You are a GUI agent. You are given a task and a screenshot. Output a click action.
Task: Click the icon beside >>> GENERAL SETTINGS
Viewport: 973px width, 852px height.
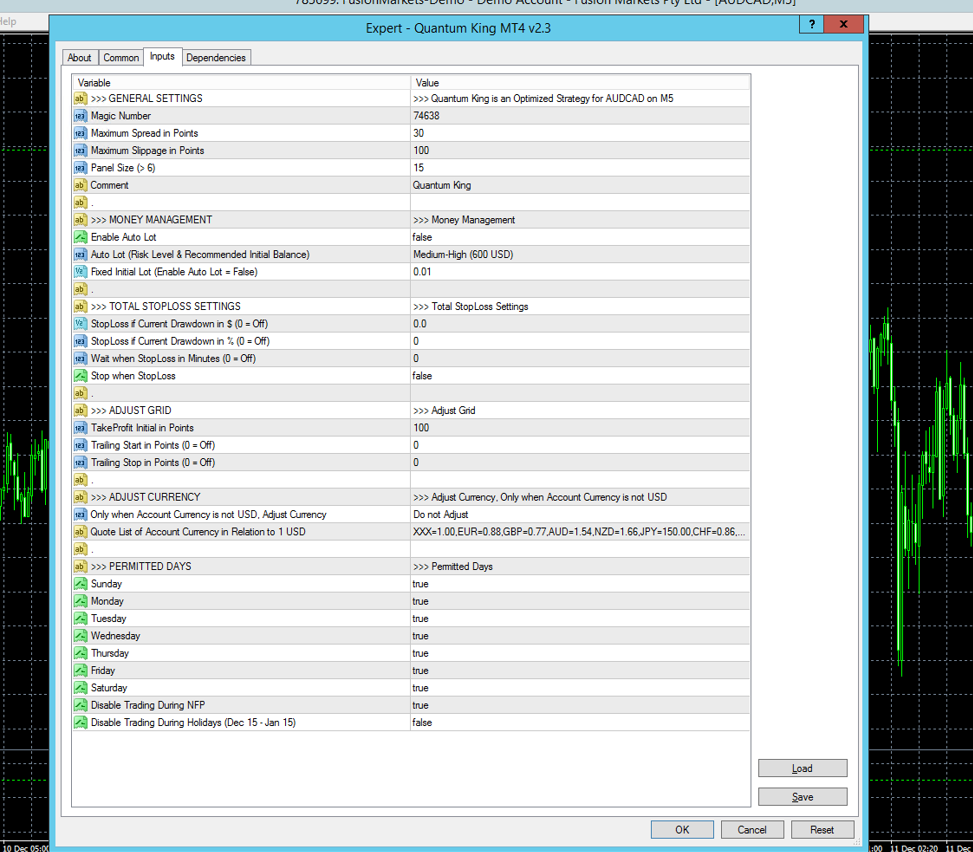click(80, 99)
